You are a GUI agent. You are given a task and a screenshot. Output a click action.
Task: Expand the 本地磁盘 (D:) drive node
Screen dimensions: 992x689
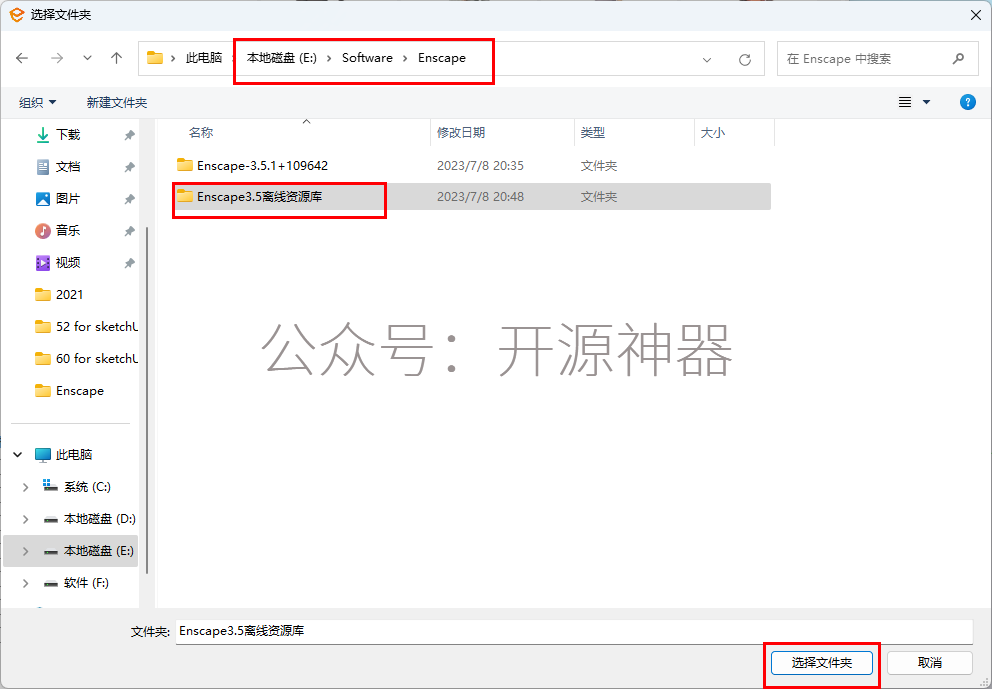tap(25, 519)
